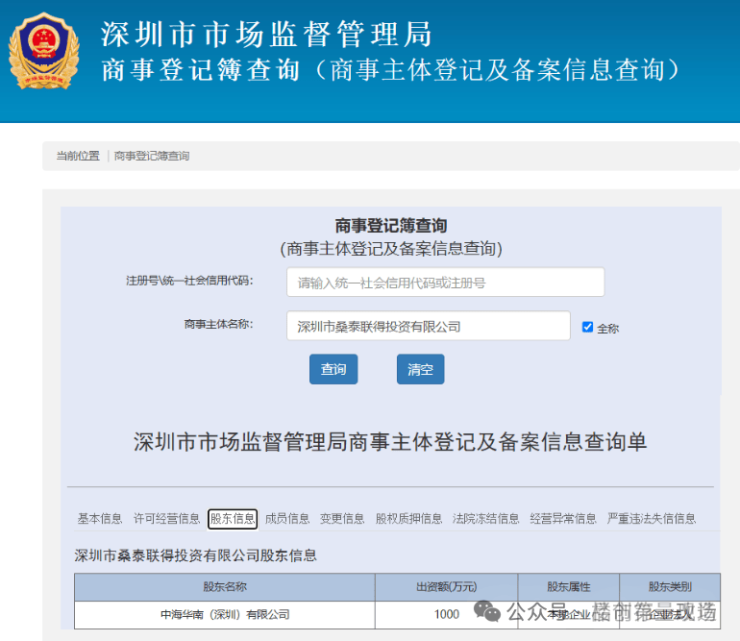
Task: View the 严重违法失信信息 tab
Action: click(651, 519)
